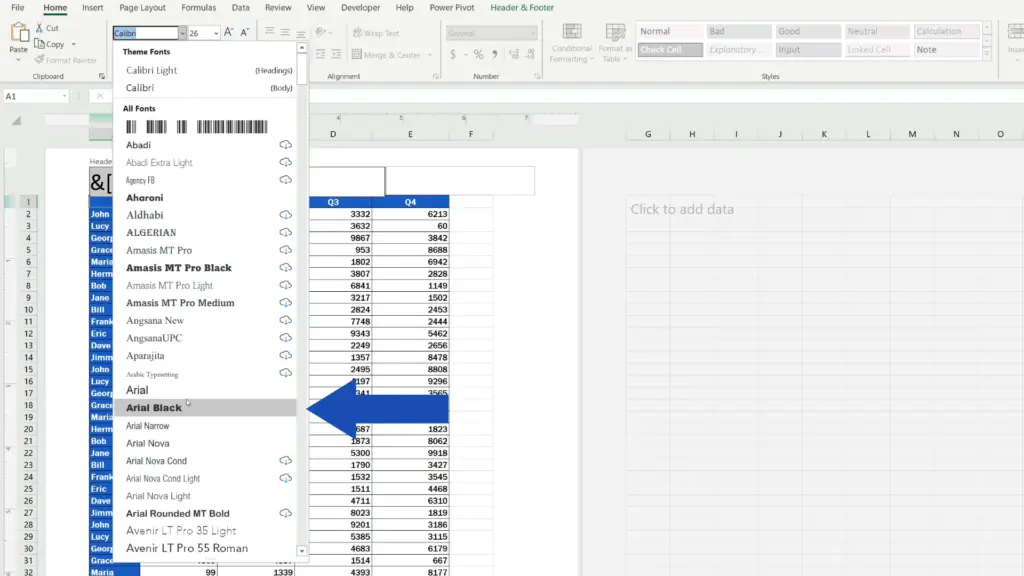
Task: Click the Wrap Text icon
Action: pyautogui.click(x=357, y=33)
